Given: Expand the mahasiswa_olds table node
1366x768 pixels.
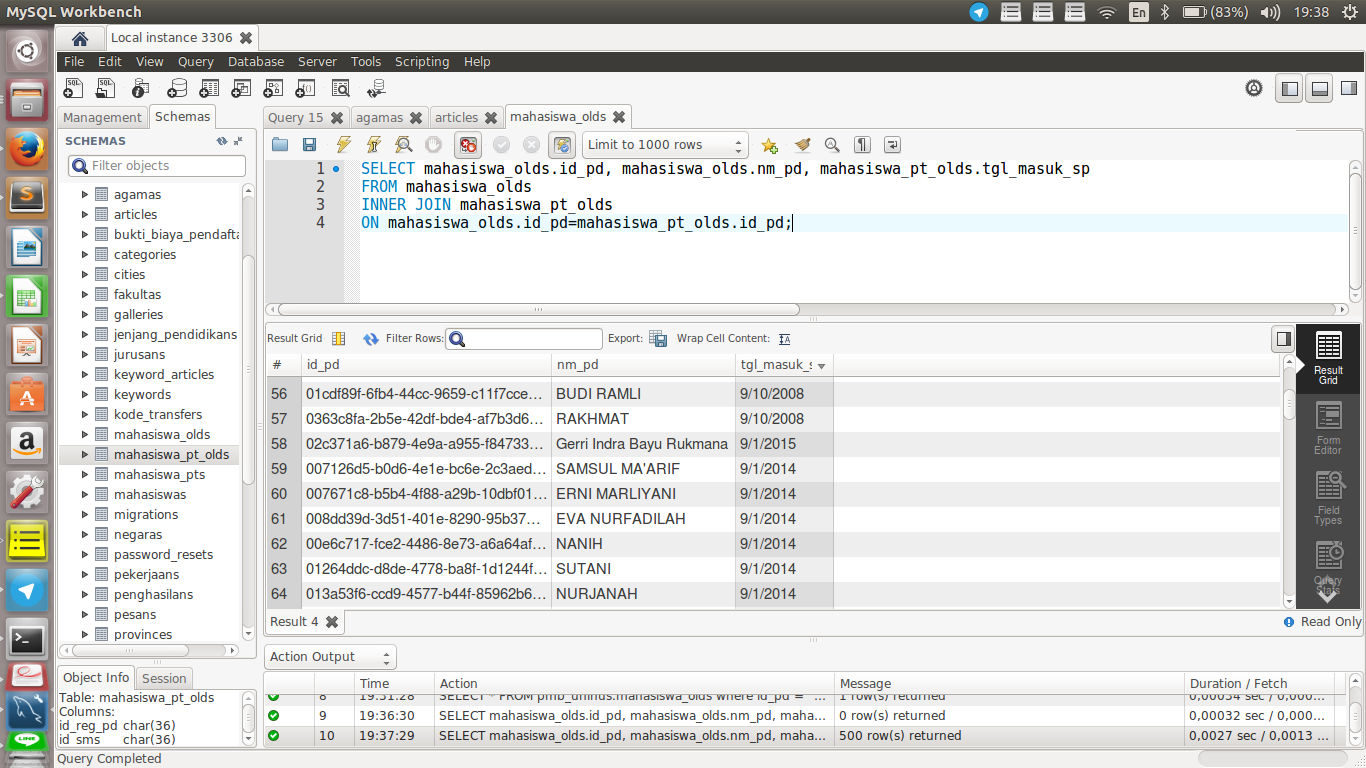Looking at the screenshot, I should [84, 435].
